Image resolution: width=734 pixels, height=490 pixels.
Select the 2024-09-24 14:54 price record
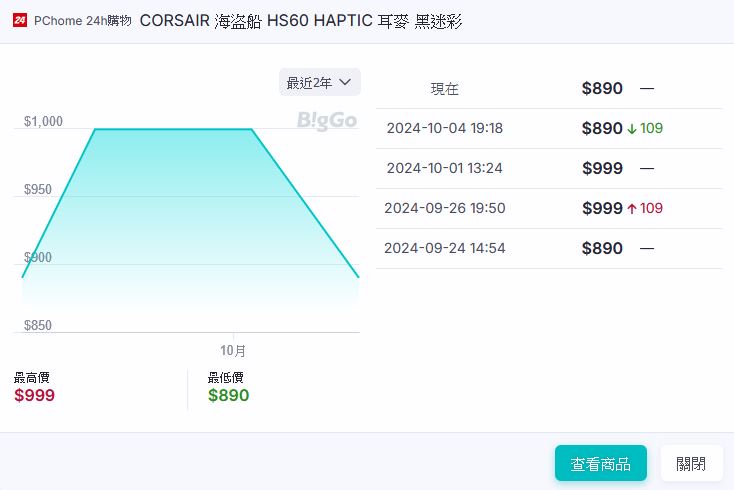click(x=444, y=249)
